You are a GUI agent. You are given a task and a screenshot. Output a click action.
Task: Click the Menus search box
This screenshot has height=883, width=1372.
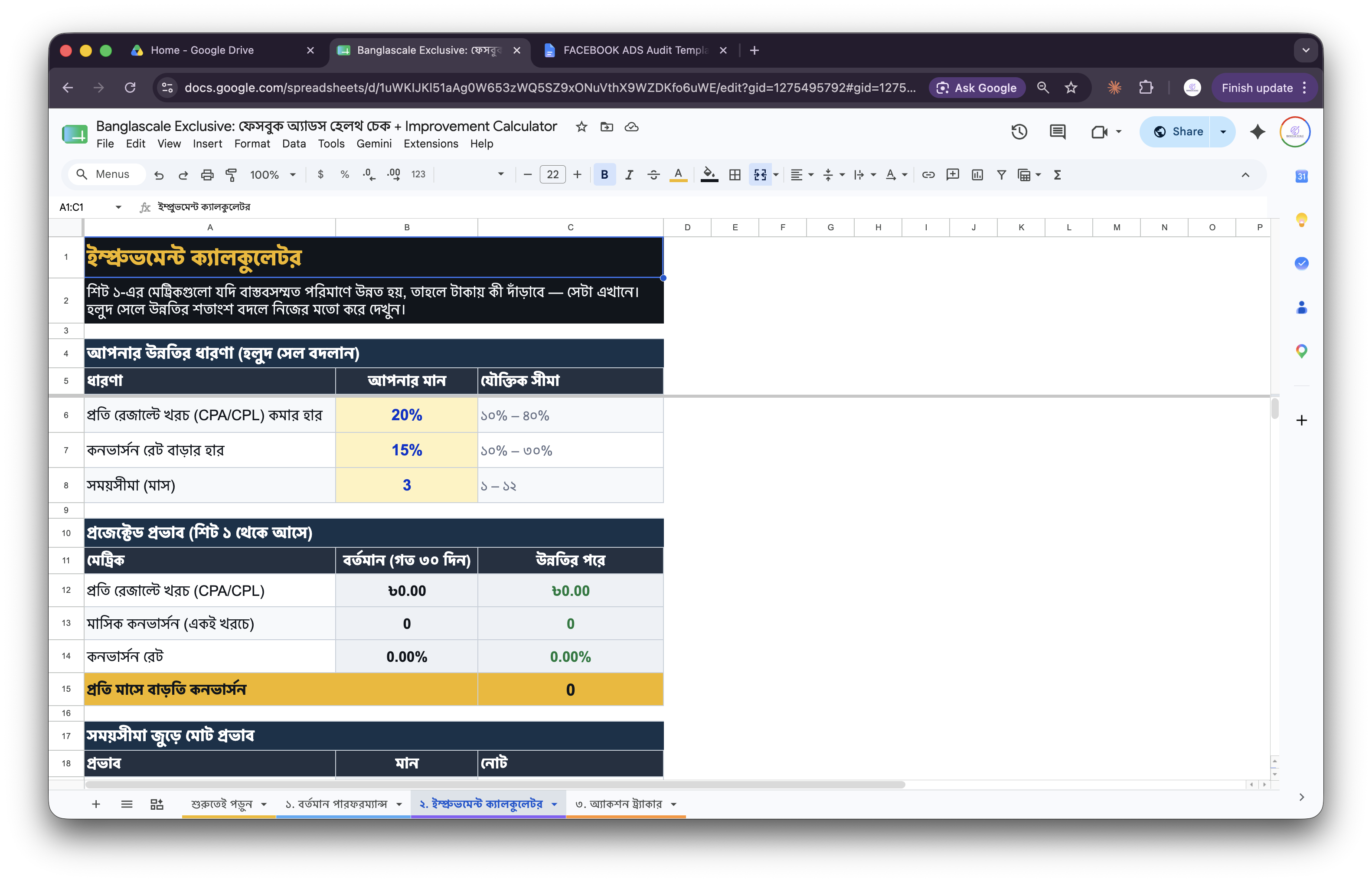click(107, 174)
